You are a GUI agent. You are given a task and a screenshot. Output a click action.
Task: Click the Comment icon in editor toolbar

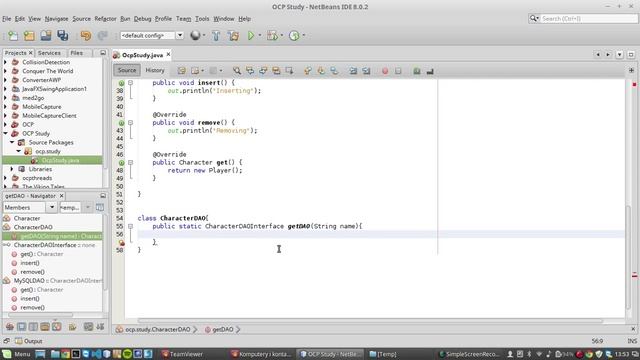(x=417, y=71)
